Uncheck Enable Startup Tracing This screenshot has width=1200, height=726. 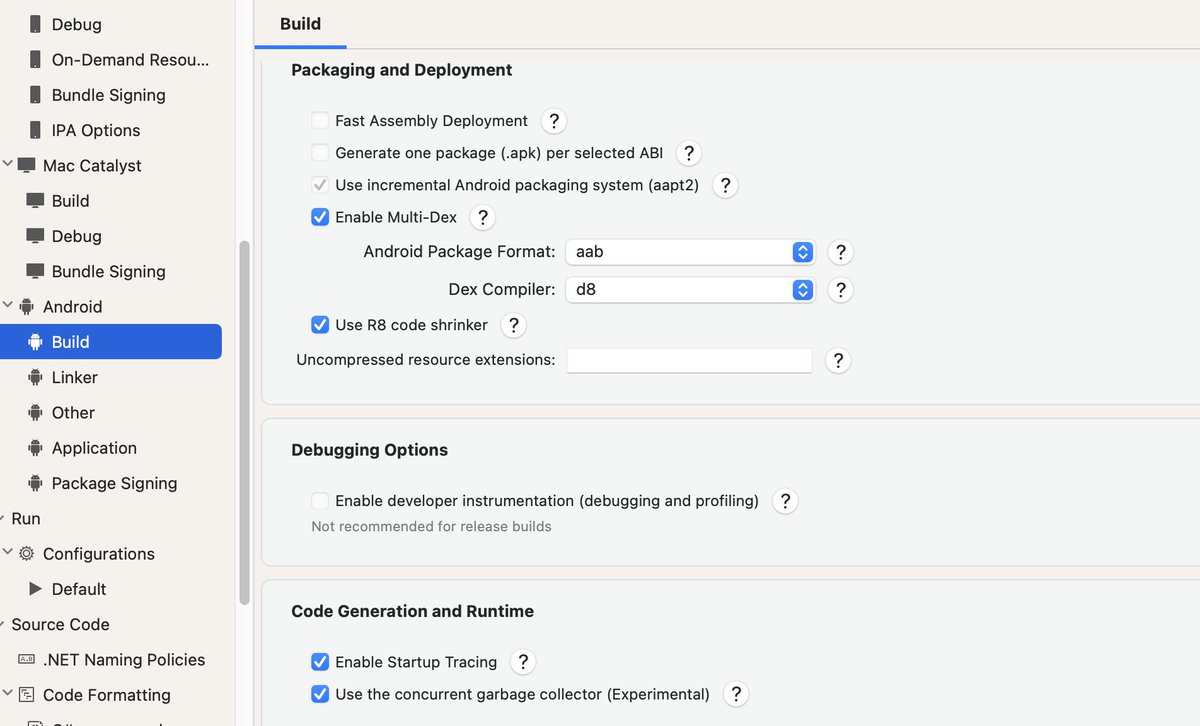tap(320, 662)
